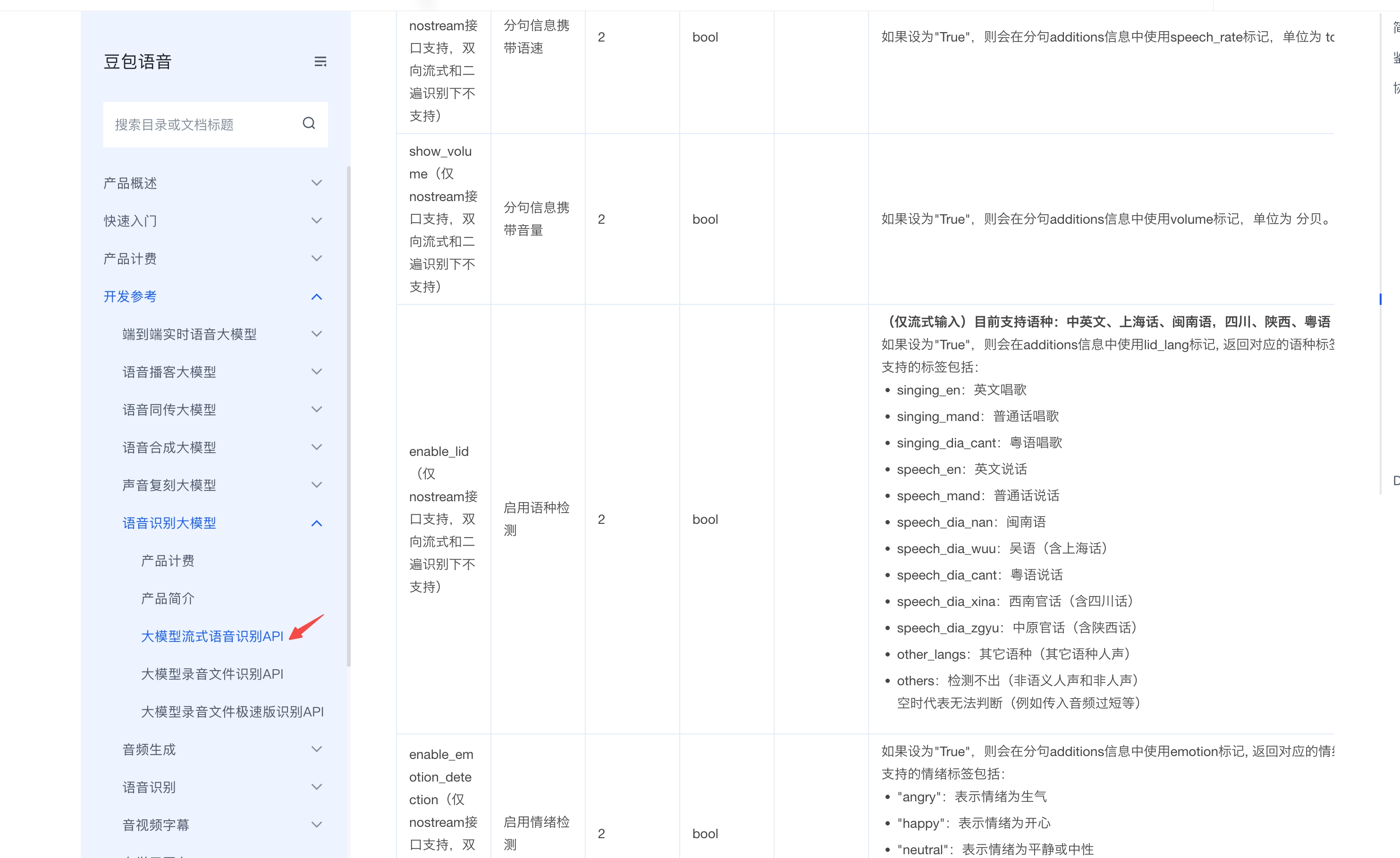Click the 启用语种检测 cell
Viewport: 1400px width, 858px height.
[x=538, y=519]
